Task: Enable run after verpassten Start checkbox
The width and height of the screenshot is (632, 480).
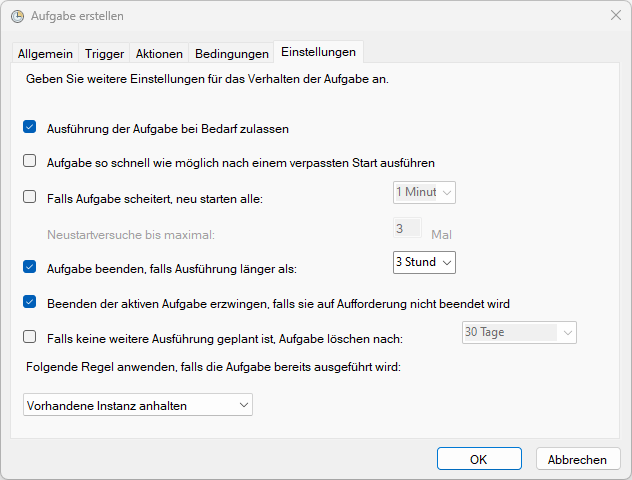Action: 29,161
